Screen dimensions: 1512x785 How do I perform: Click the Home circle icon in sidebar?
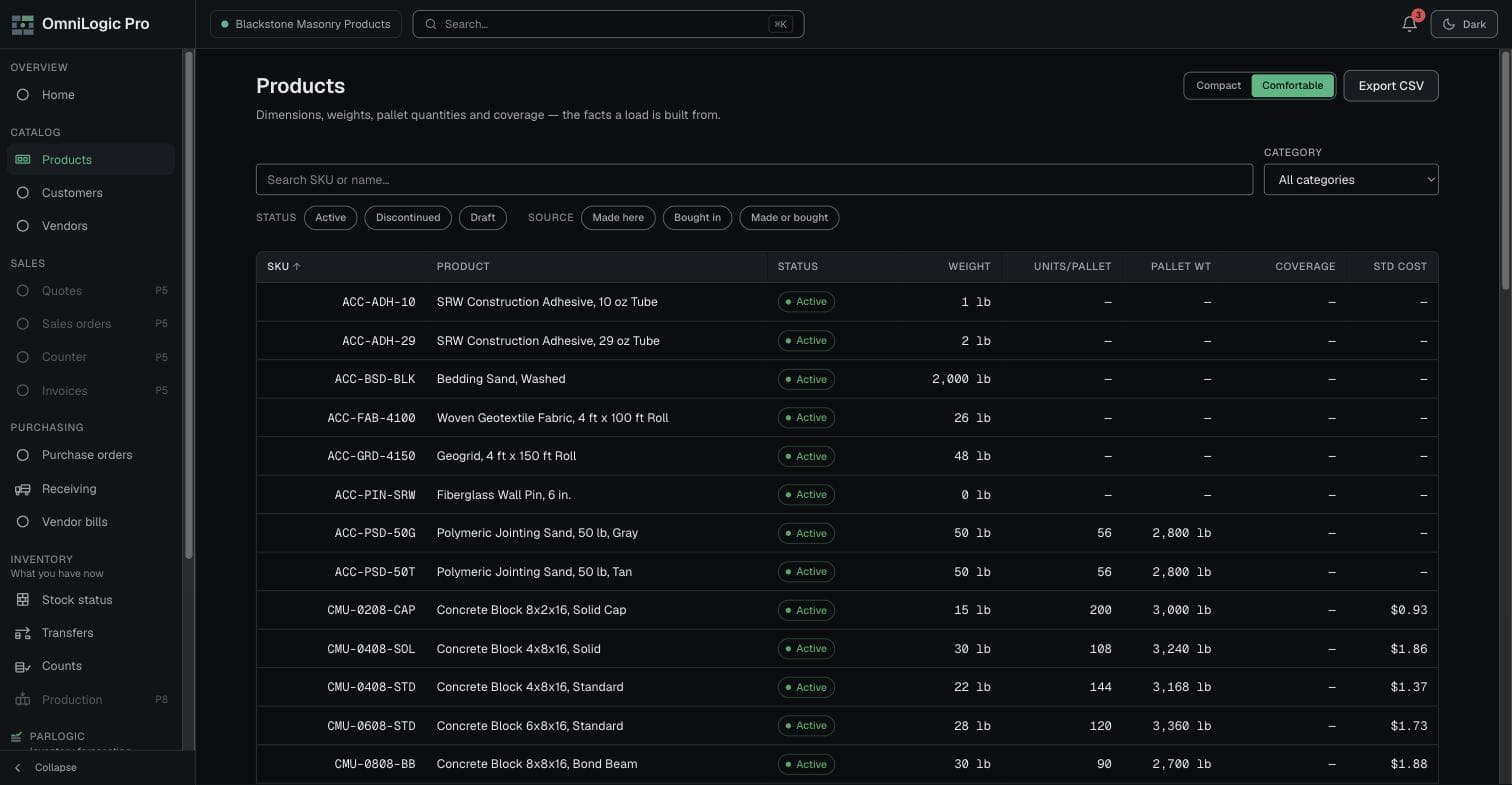tap(23, 95)
